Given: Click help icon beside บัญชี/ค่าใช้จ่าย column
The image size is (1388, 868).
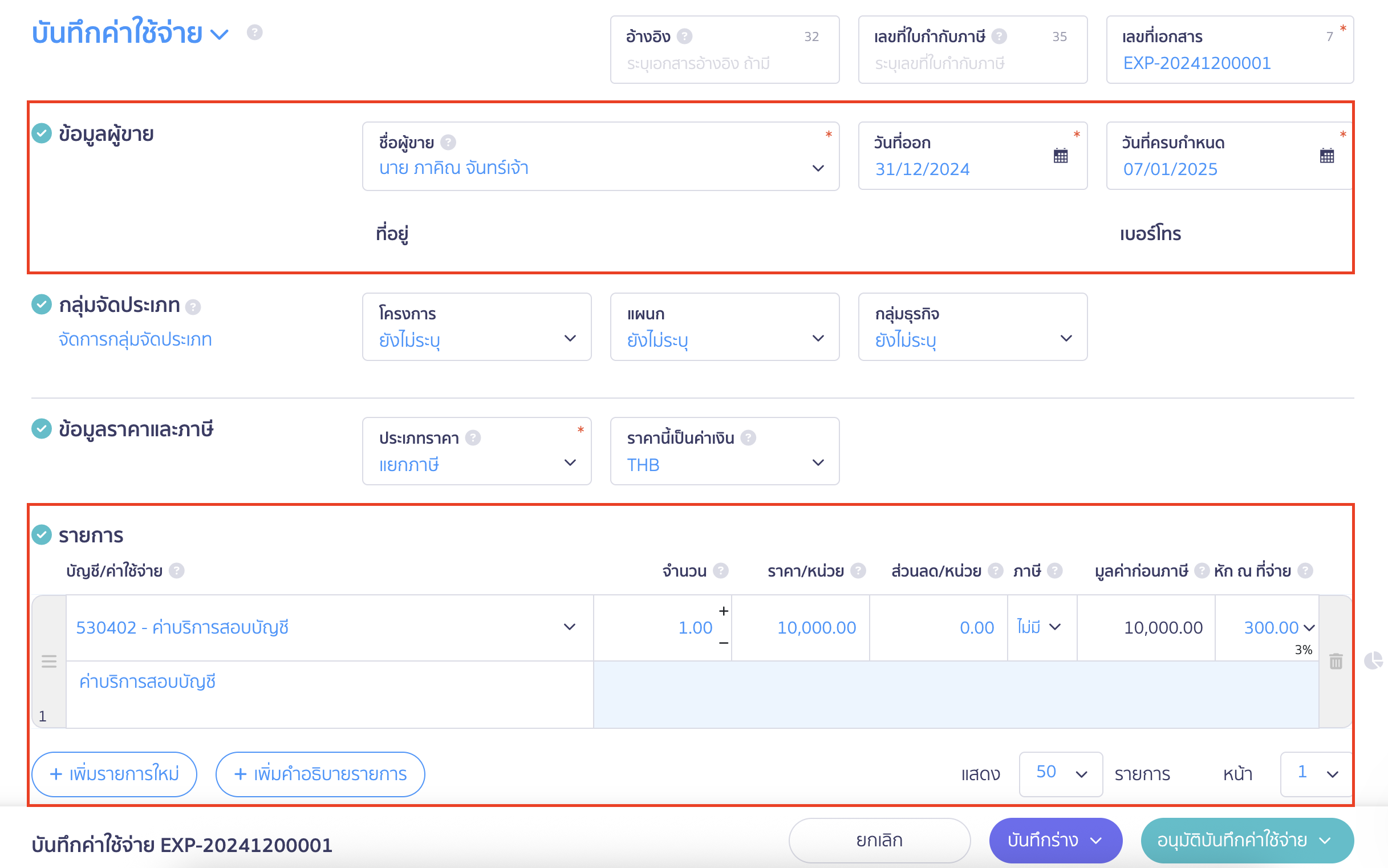Looking at the screenshot, I should (x=177, y=571).
